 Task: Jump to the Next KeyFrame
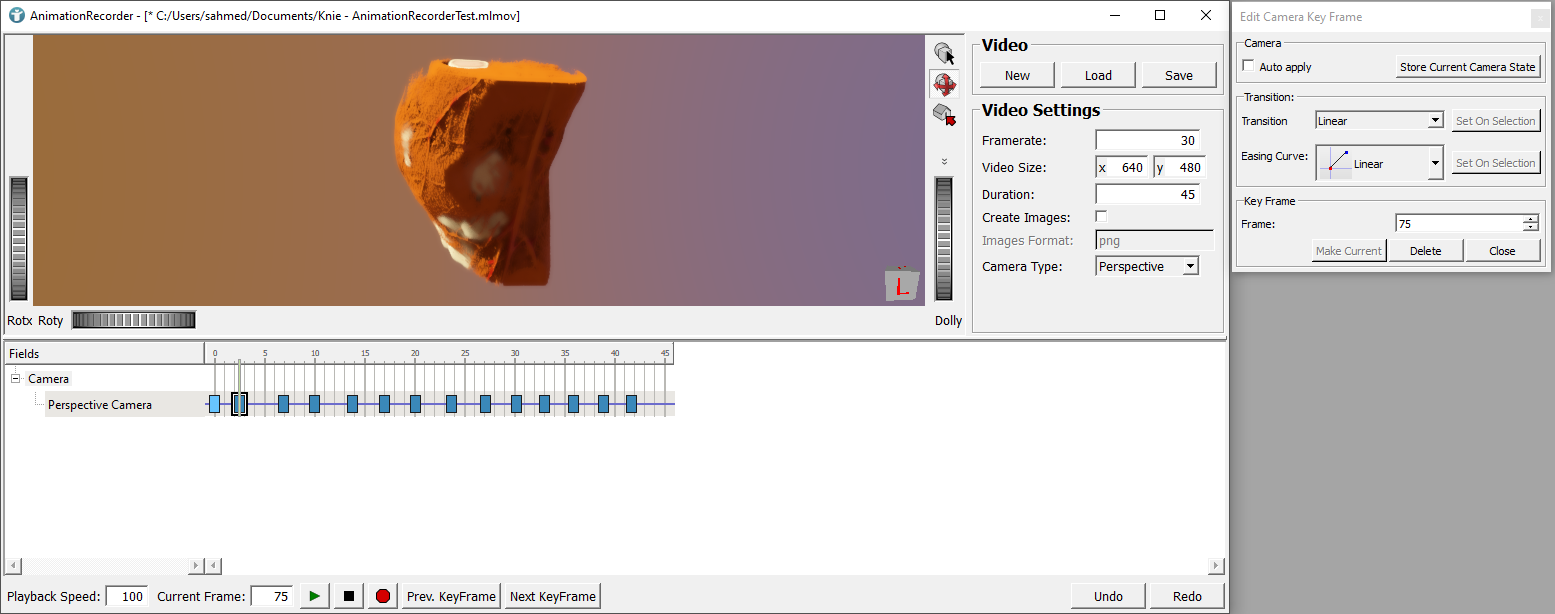tap(551, 595)
